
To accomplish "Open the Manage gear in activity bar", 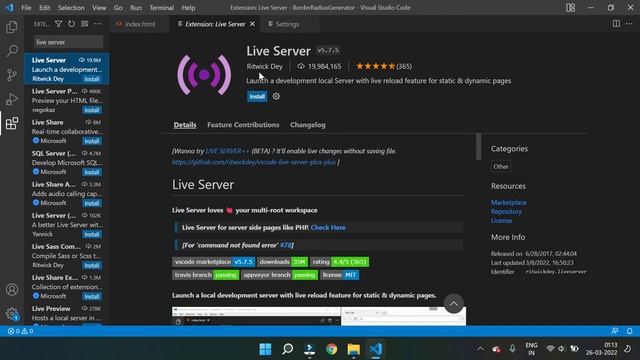I will pos(12,313).
